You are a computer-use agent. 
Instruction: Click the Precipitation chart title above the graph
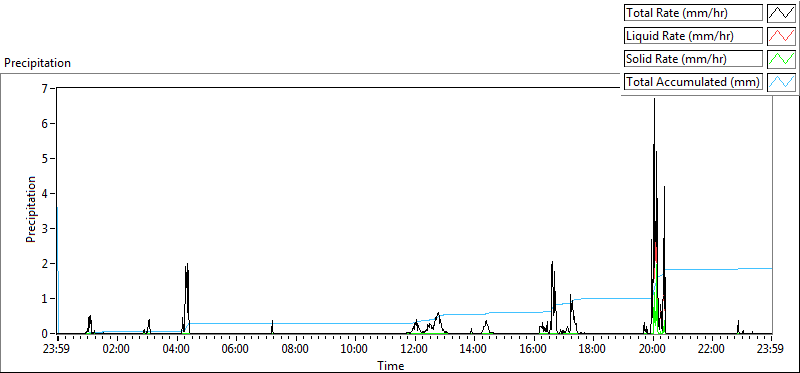(x=37, y=63)
